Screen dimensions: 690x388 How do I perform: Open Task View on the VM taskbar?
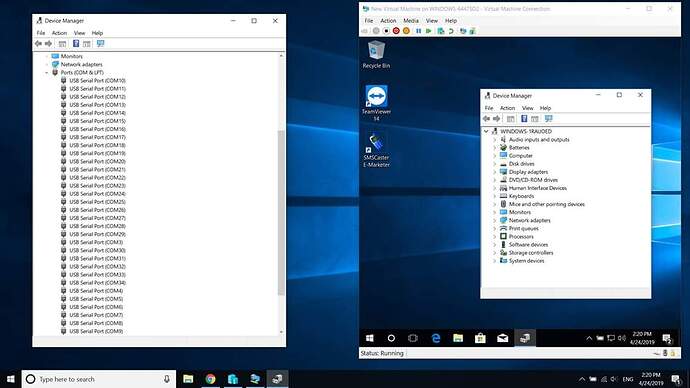pos(413,338)
